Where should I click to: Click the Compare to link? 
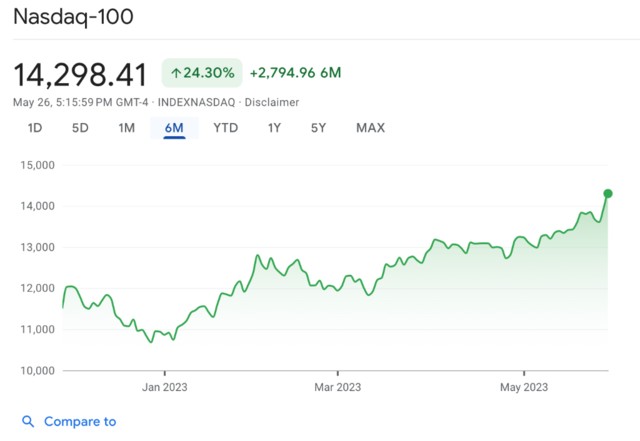(80, 422)
